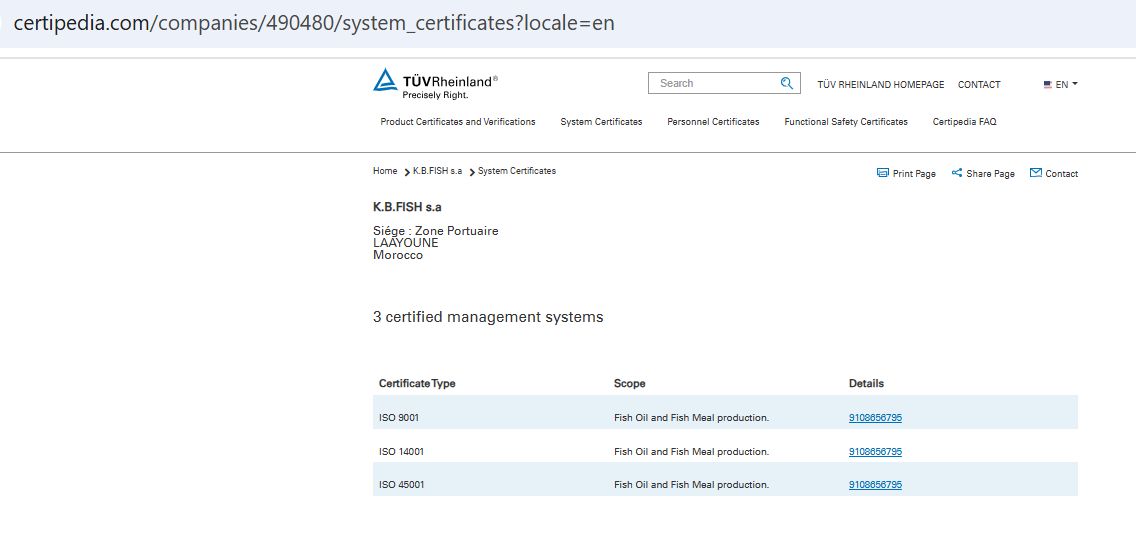Click the 'Precisely Right.' tagline
The height and width of the screenshot is (558, 1136).
435,95
